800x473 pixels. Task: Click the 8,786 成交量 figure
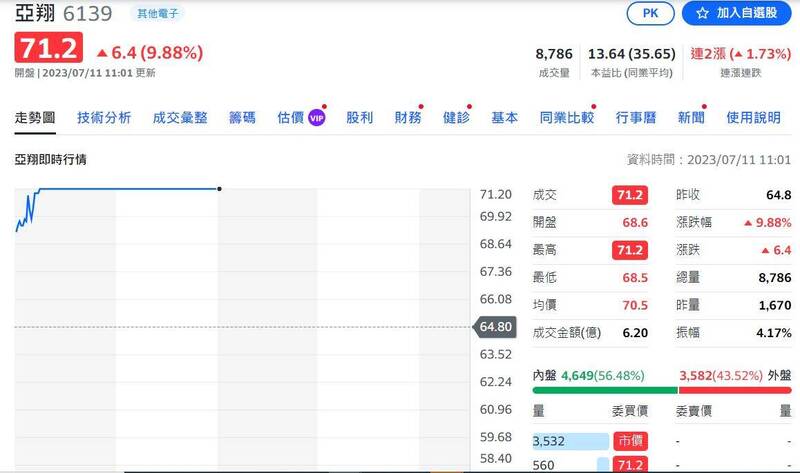pyautogui.click(x=554, y=54)
